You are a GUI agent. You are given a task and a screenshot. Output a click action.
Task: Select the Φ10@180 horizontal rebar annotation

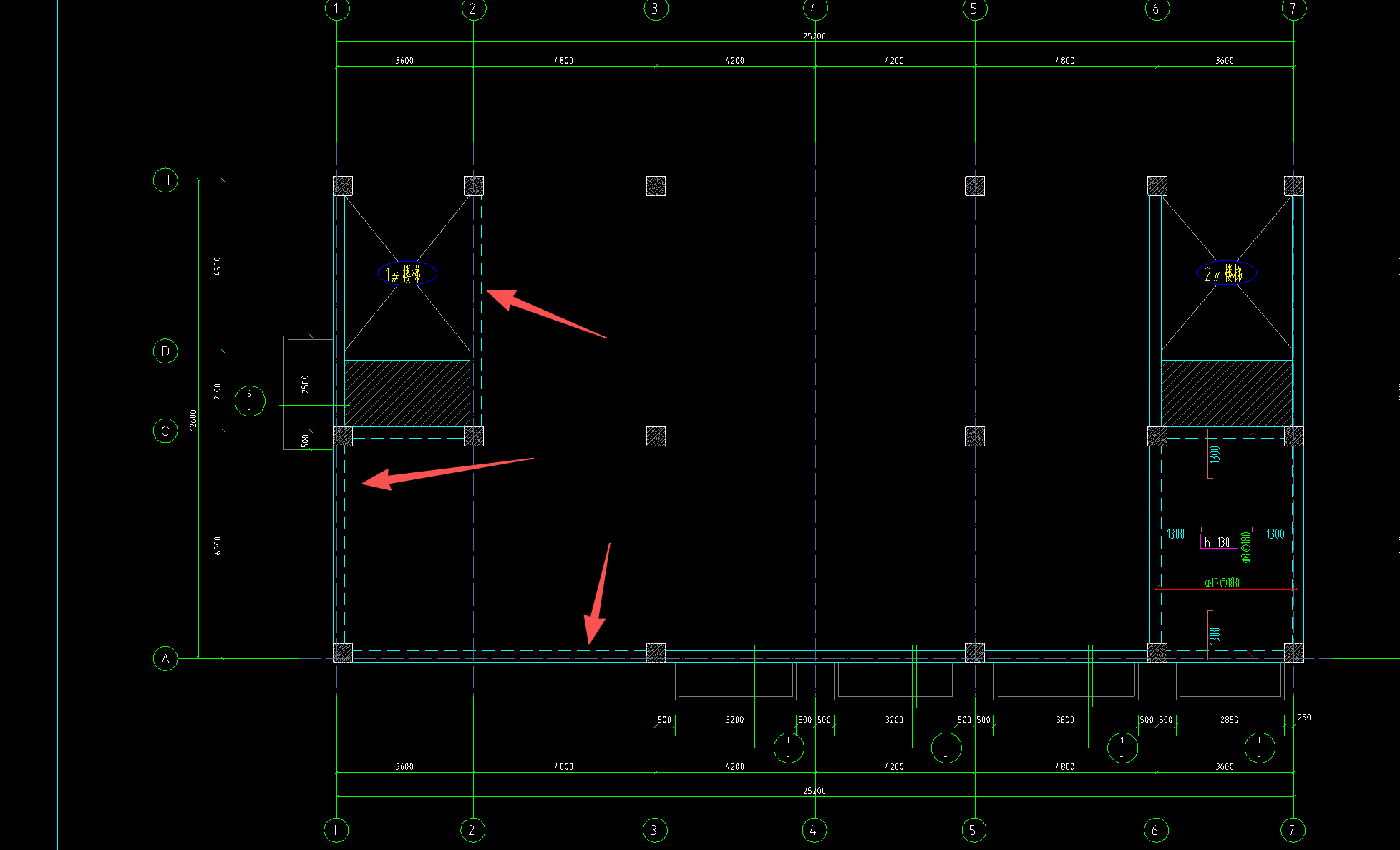pos(1222,582)
